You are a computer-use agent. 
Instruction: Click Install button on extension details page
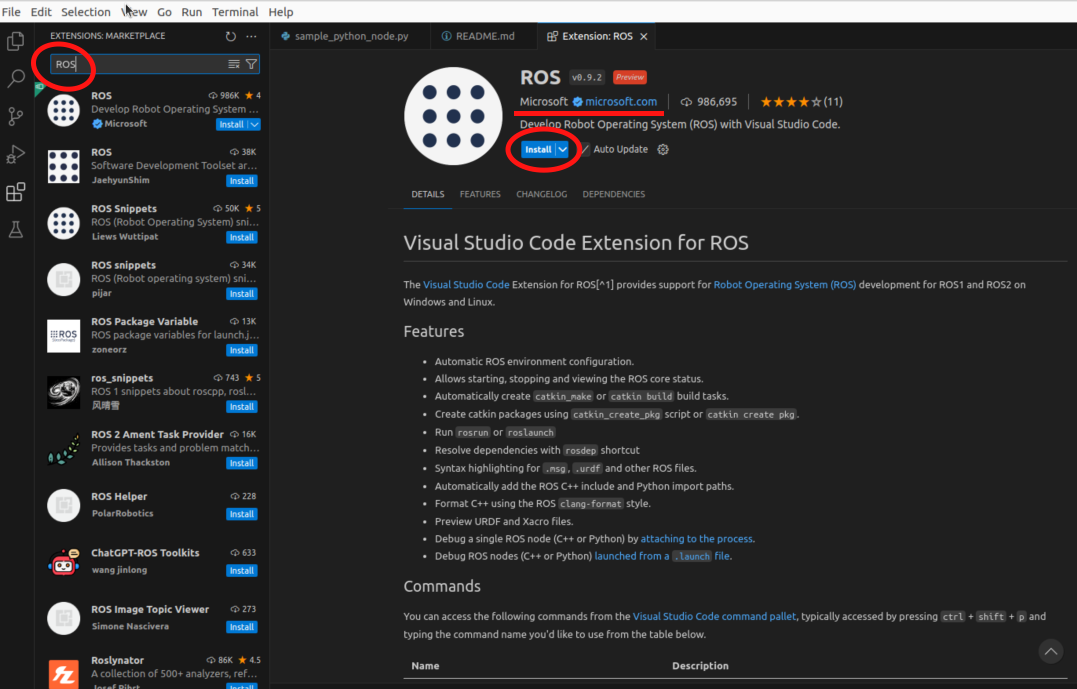tap(538, 149)
